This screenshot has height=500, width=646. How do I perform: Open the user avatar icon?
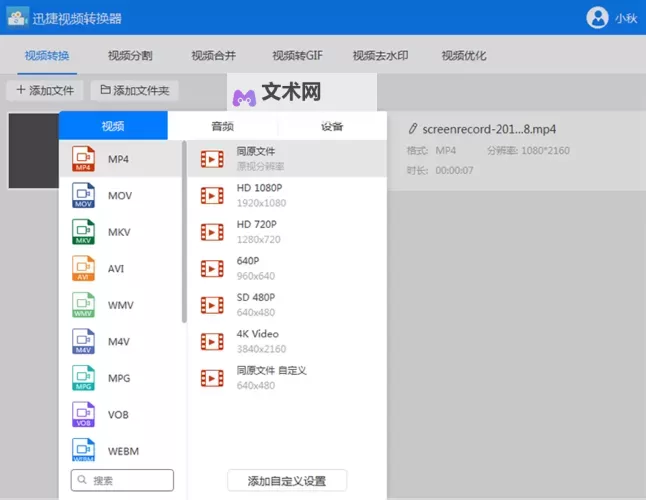point(597,18)
